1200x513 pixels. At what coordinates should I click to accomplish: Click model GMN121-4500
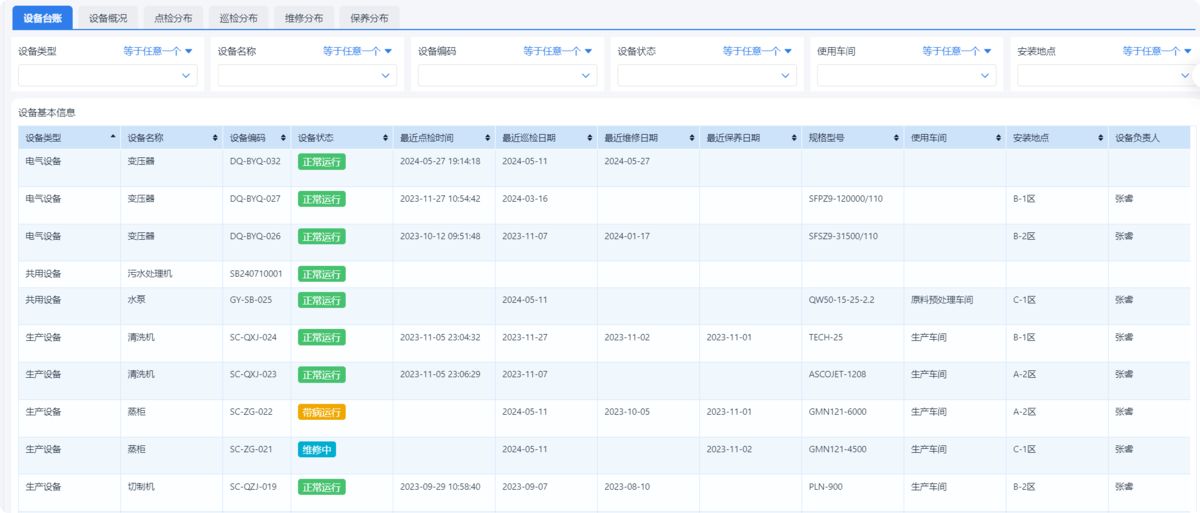(836, 449)
